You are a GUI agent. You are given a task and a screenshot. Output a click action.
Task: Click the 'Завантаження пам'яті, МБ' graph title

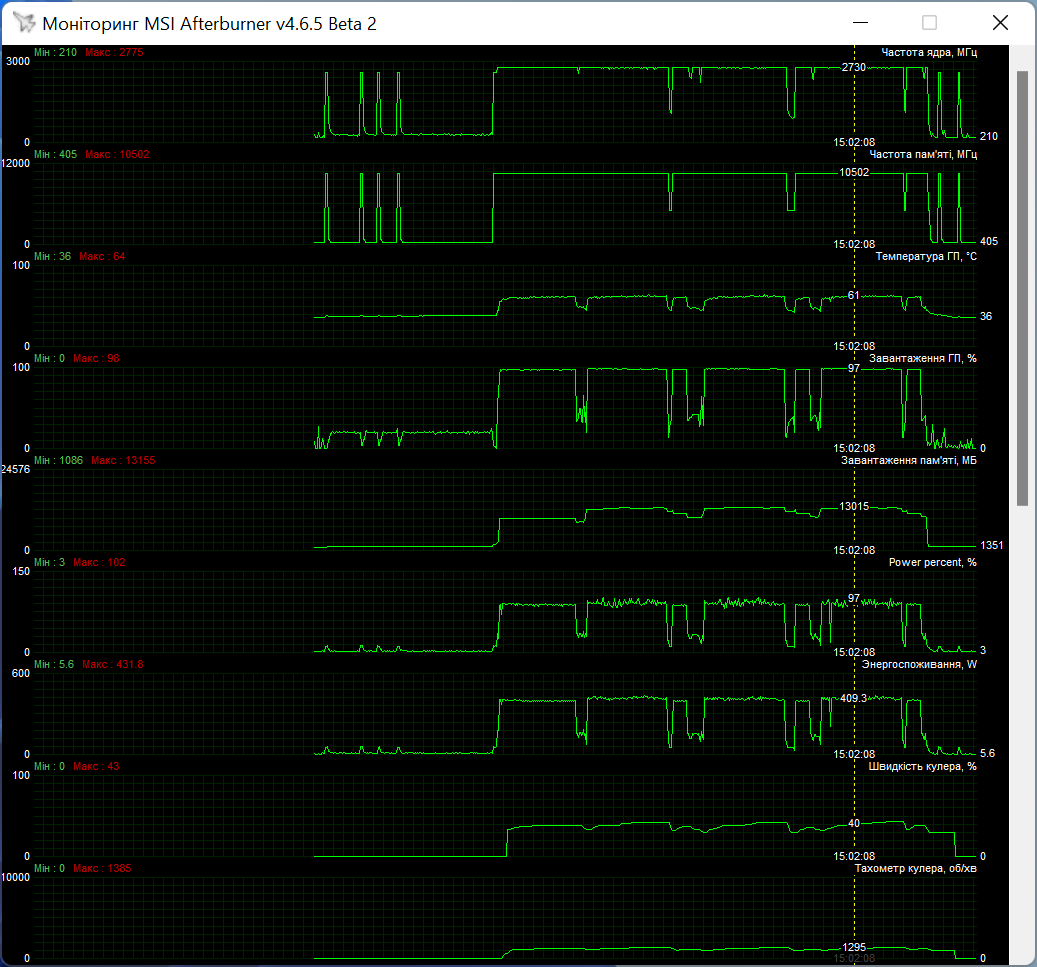909,460
